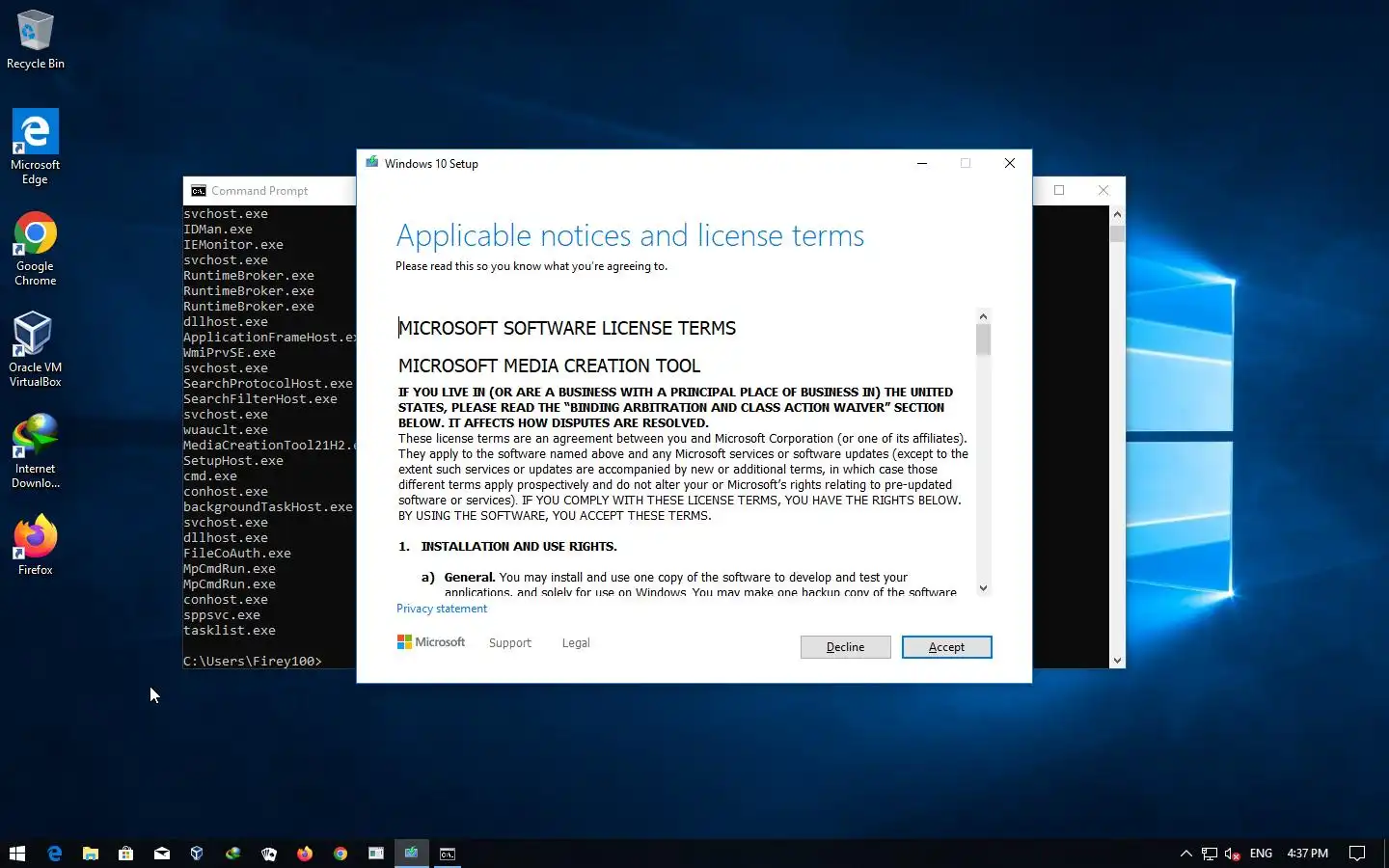Minimize the Windows 10 Setup window

(922, 163)
